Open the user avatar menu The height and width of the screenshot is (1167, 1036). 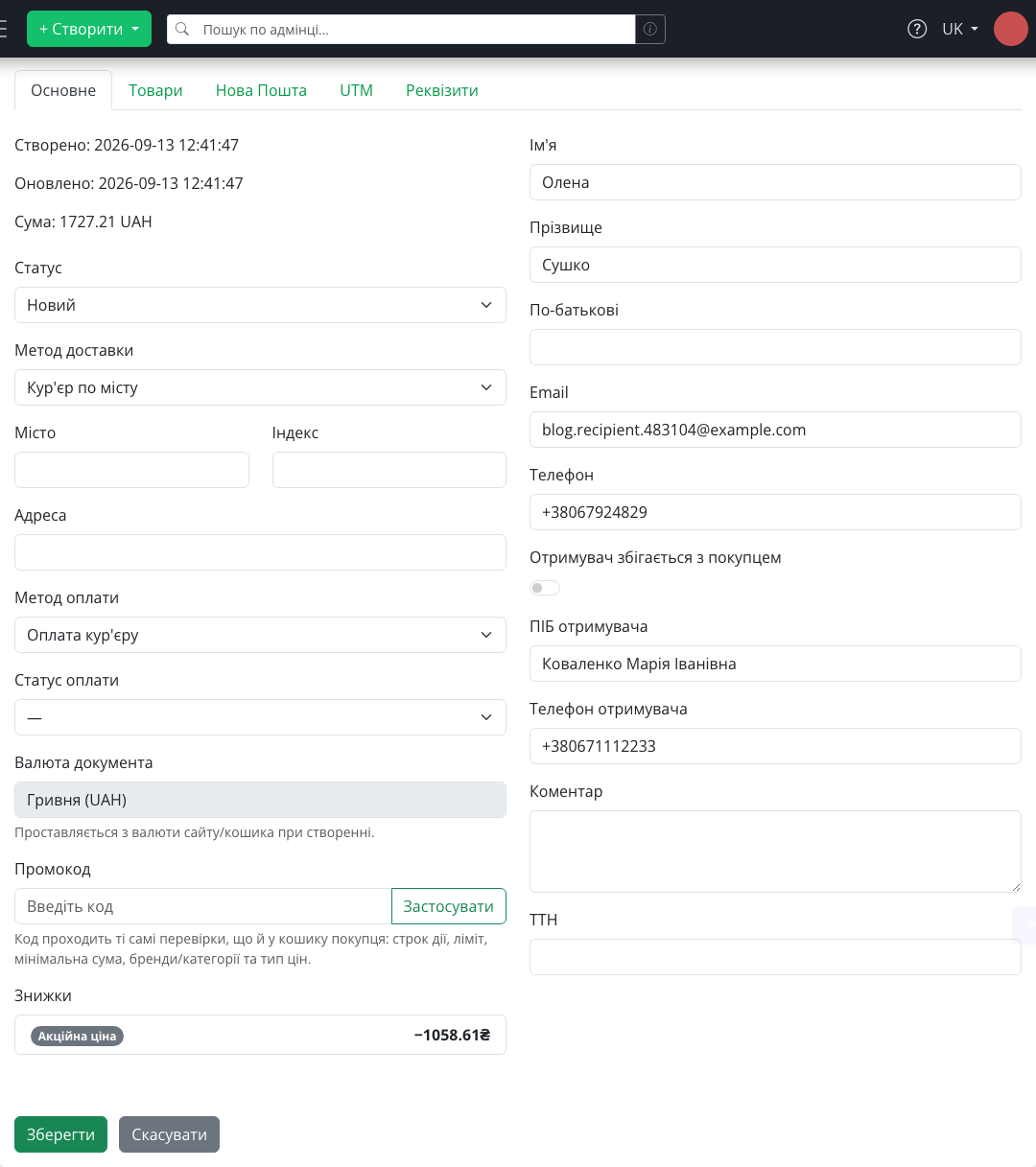(x=1011, y=29)
